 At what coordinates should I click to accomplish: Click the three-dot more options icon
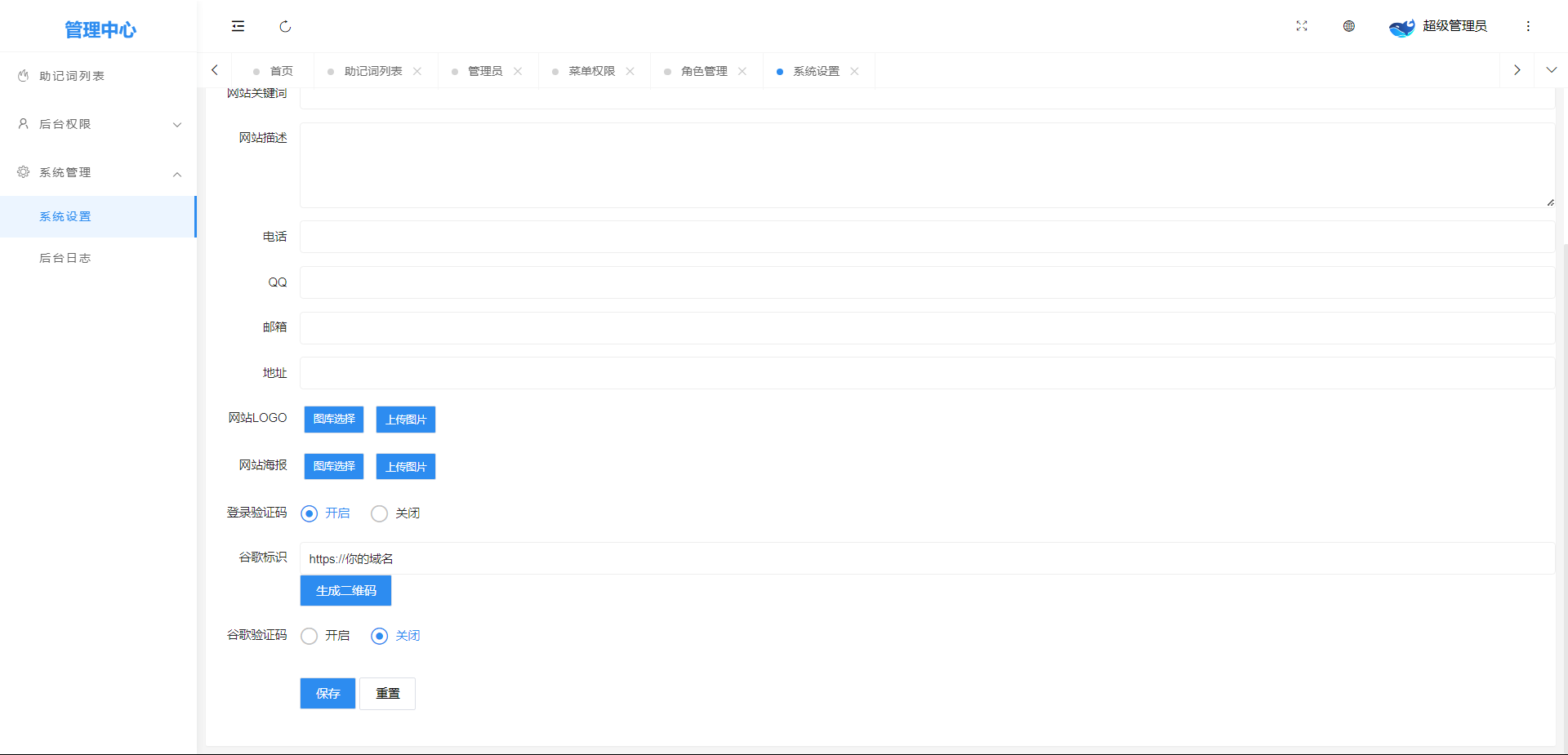pyautogui.click(x=1528, y=26)
